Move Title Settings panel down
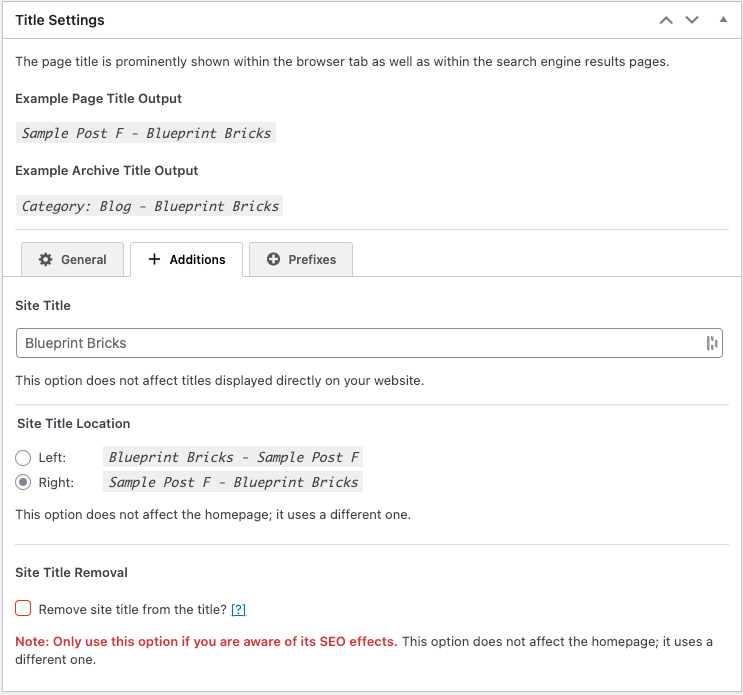Screen dimensions: 743x695 pos(692,20)
